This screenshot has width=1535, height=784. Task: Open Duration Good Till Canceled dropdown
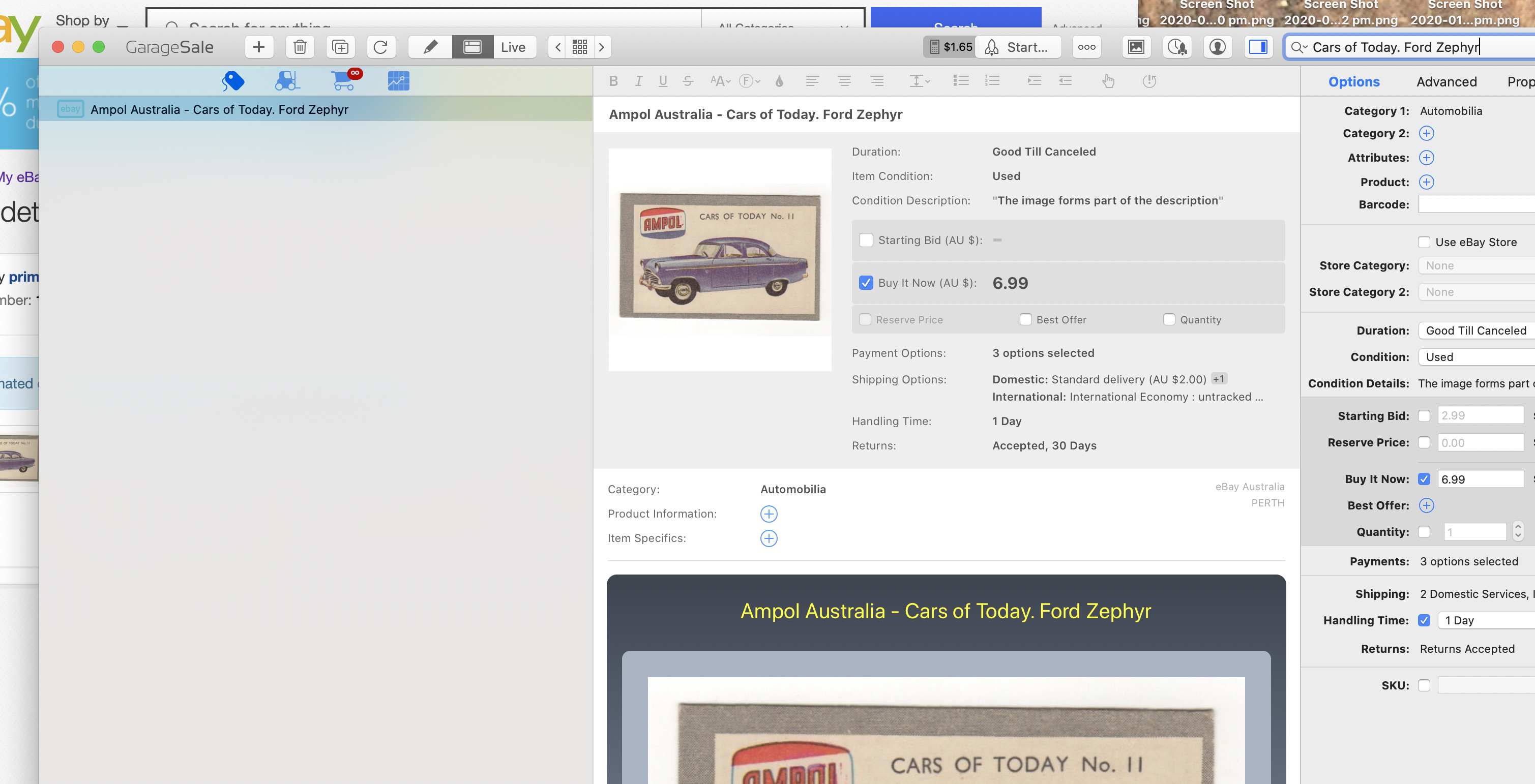click(x=1477, y=330)
